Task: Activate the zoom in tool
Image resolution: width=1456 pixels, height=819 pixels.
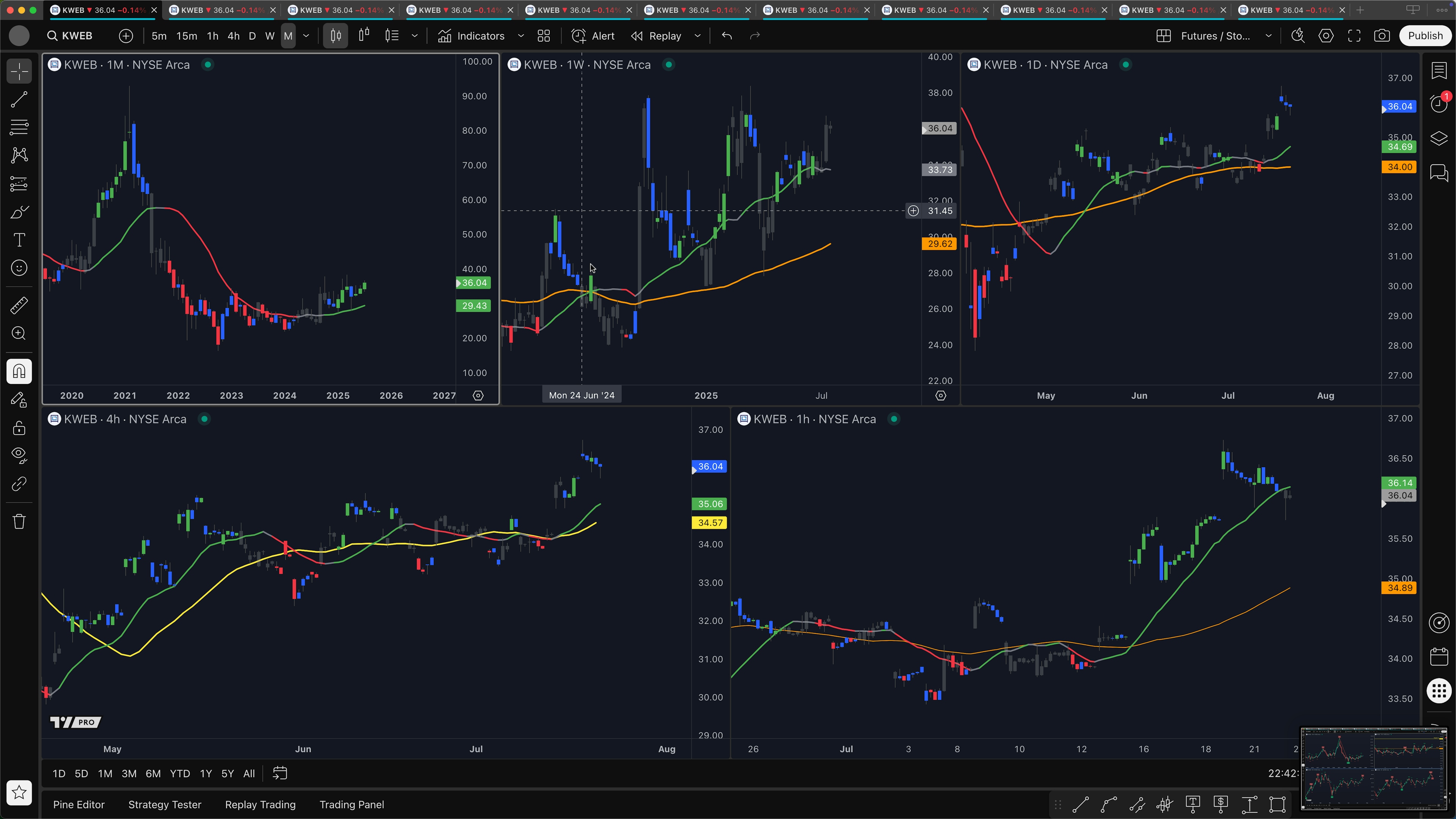Action: click(19, 334)
